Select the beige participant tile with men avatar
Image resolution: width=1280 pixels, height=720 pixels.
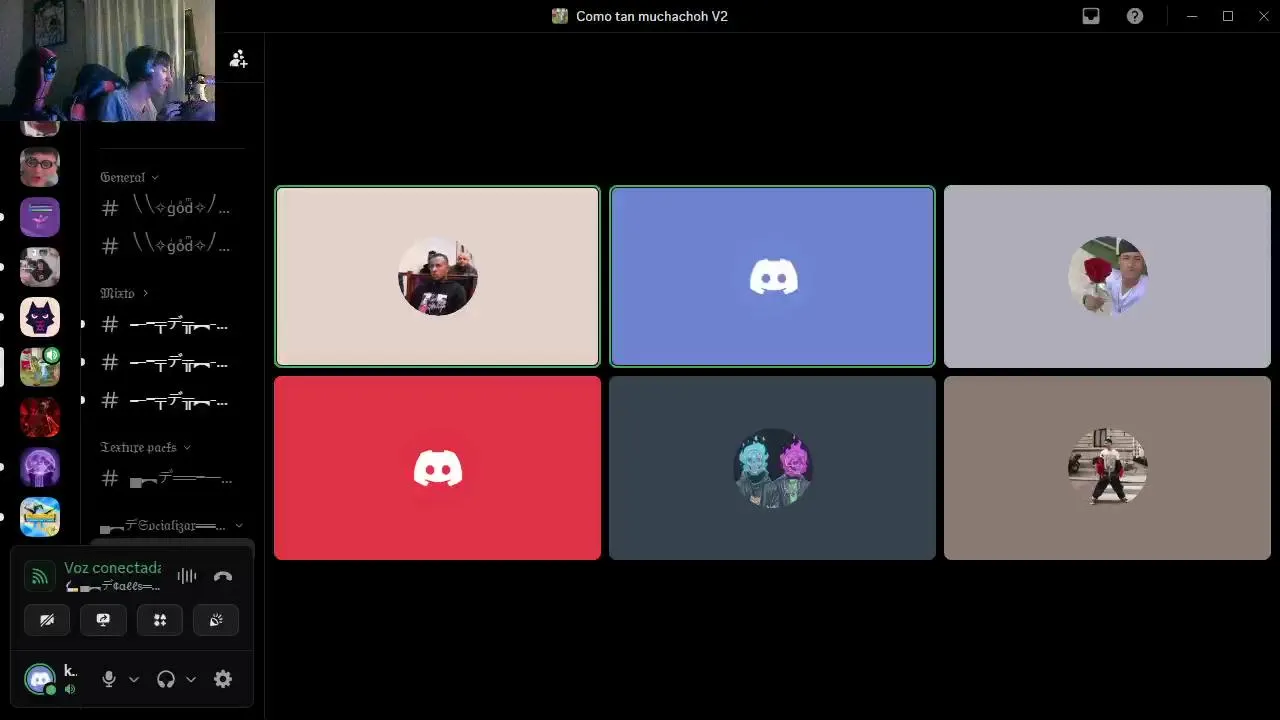point(437,276)
